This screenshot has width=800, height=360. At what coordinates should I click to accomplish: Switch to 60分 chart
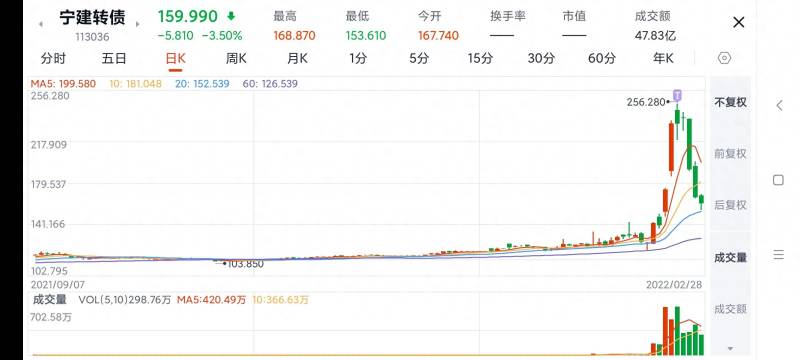coord(602,59)
